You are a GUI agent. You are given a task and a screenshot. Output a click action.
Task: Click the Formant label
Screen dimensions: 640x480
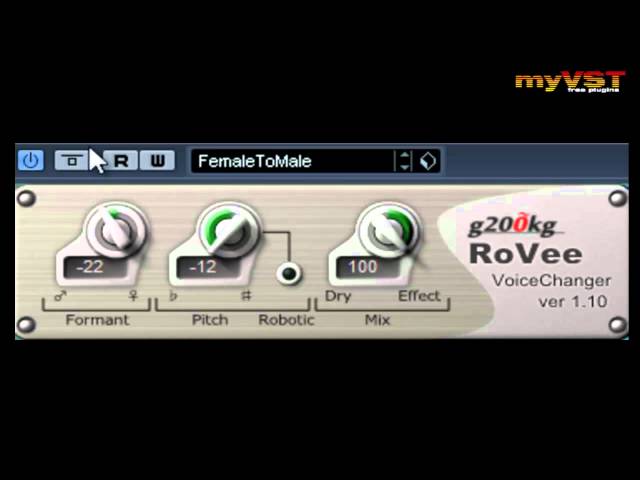click(97, 320)
